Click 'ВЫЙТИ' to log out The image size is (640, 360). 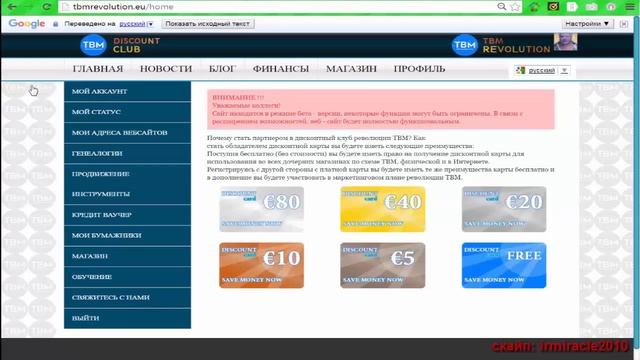[127, 318]
